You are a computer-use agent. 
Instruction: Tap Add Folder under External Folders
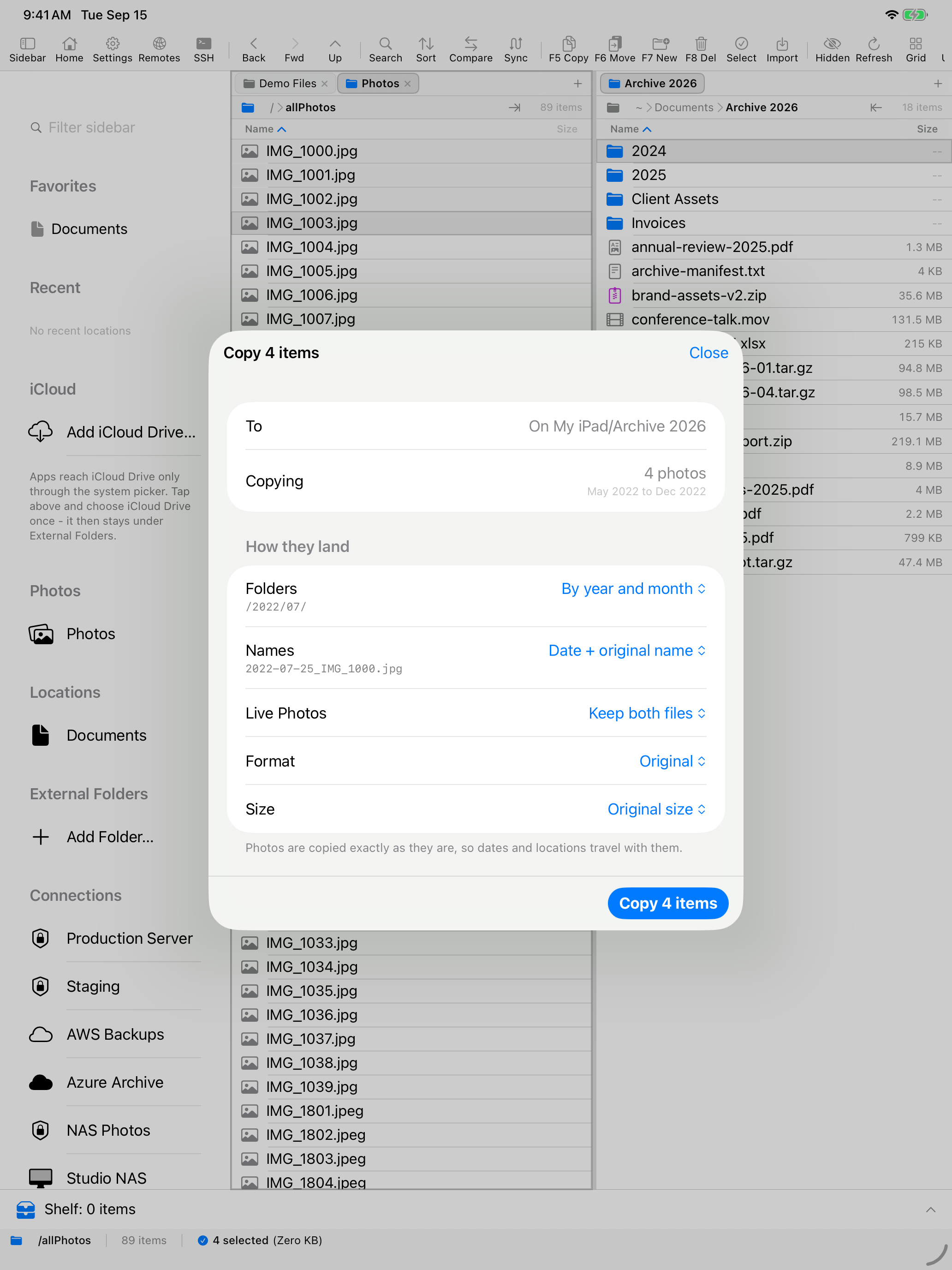(x=92, y=837)
